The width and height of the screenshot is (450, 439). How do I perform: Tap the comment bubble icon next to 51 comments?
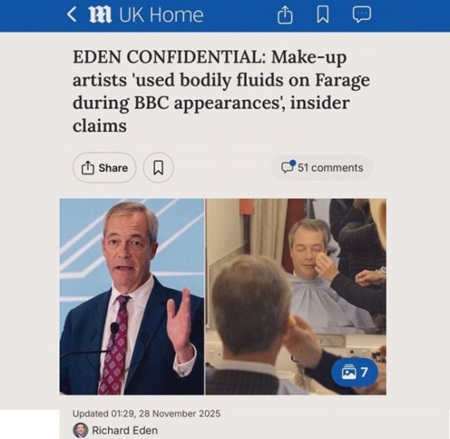coord(288,166)
